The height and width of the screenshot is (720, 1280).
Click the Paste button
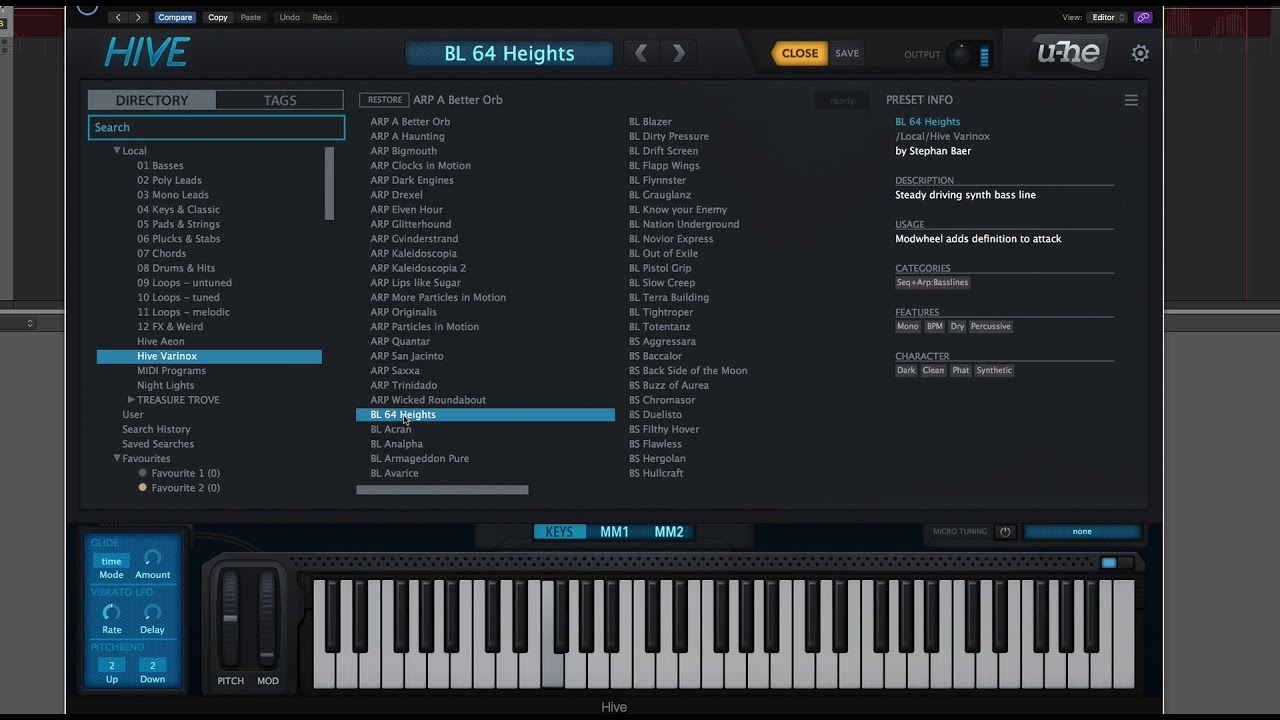[251, 17]
